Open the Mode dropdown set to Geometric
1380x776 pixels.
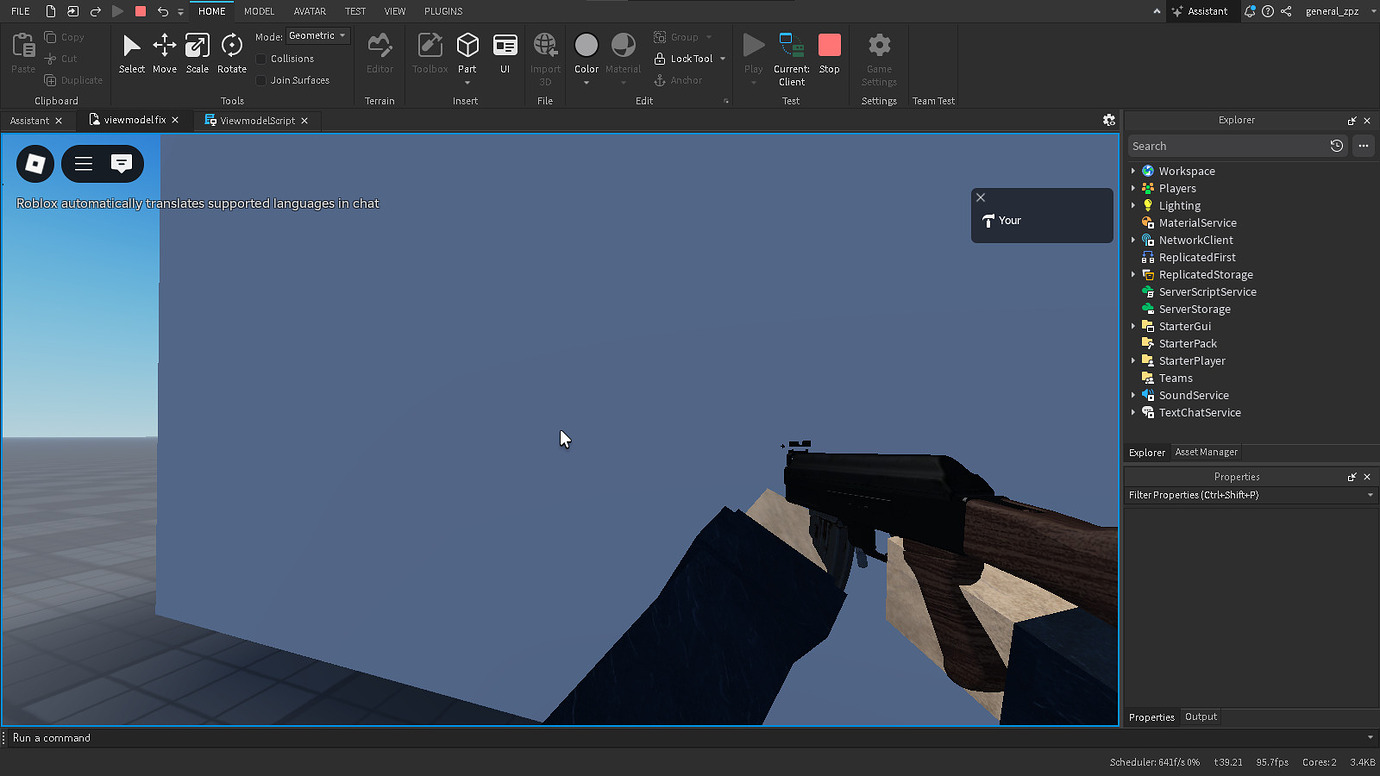point(317,35)
